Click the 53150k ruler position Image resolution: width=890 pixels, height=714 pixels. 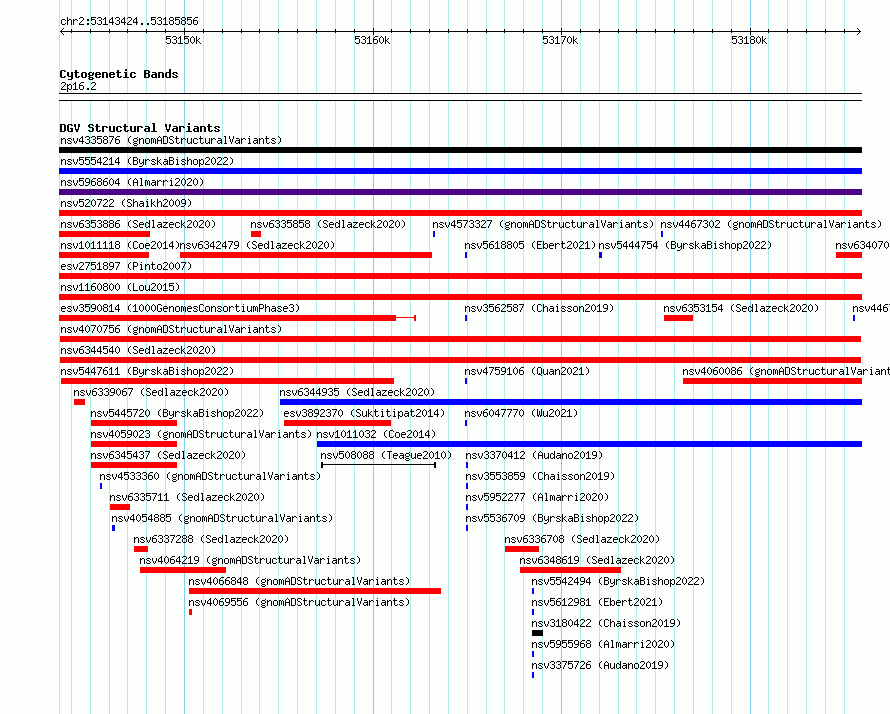point(183,40)
